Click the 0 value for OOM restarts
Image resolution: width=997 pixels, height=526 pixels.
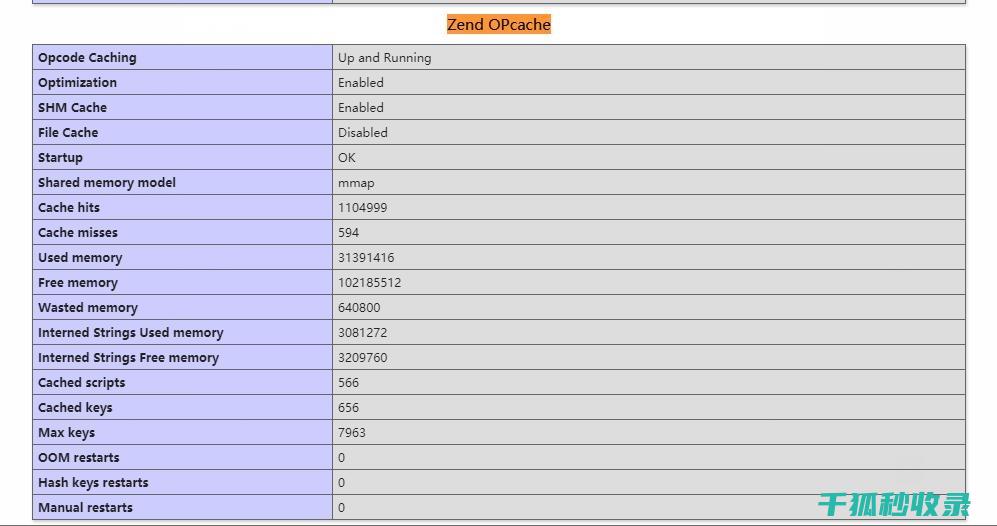point(341,457)
